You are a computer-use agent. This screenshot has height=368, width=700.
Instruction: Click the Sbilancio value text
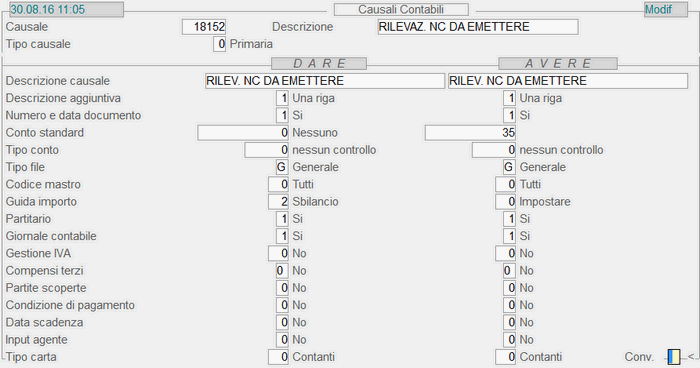point(315,202)
